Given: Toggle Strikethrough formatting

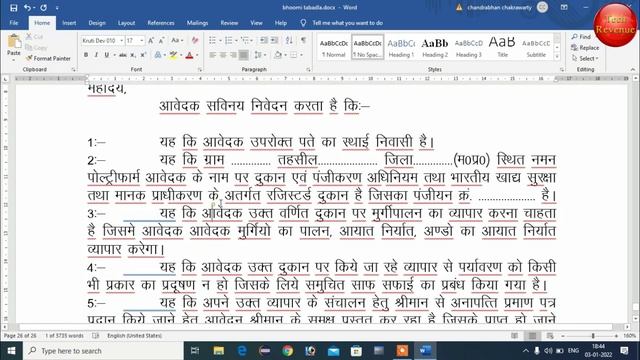Looking at the screenshot, I should pos(122,55).
